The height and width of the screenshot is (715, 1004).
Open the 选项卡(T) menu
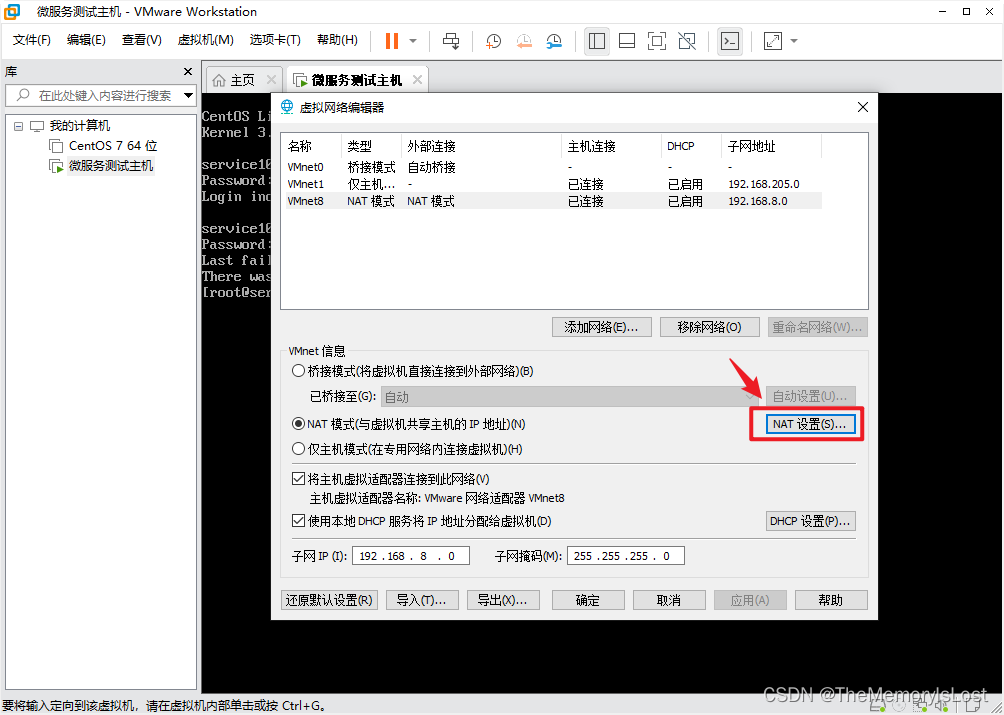tap(275, 40)
